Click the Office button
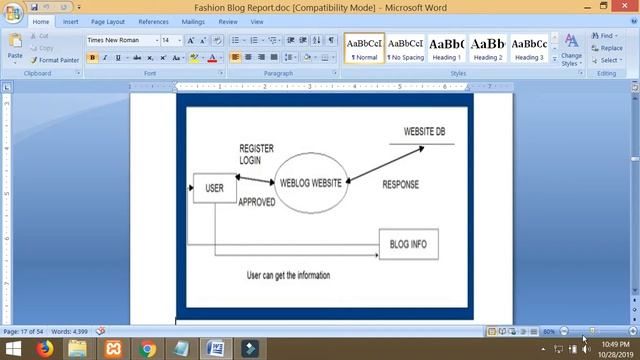Viewport: 640px width, 360px height. click(13, 13)
